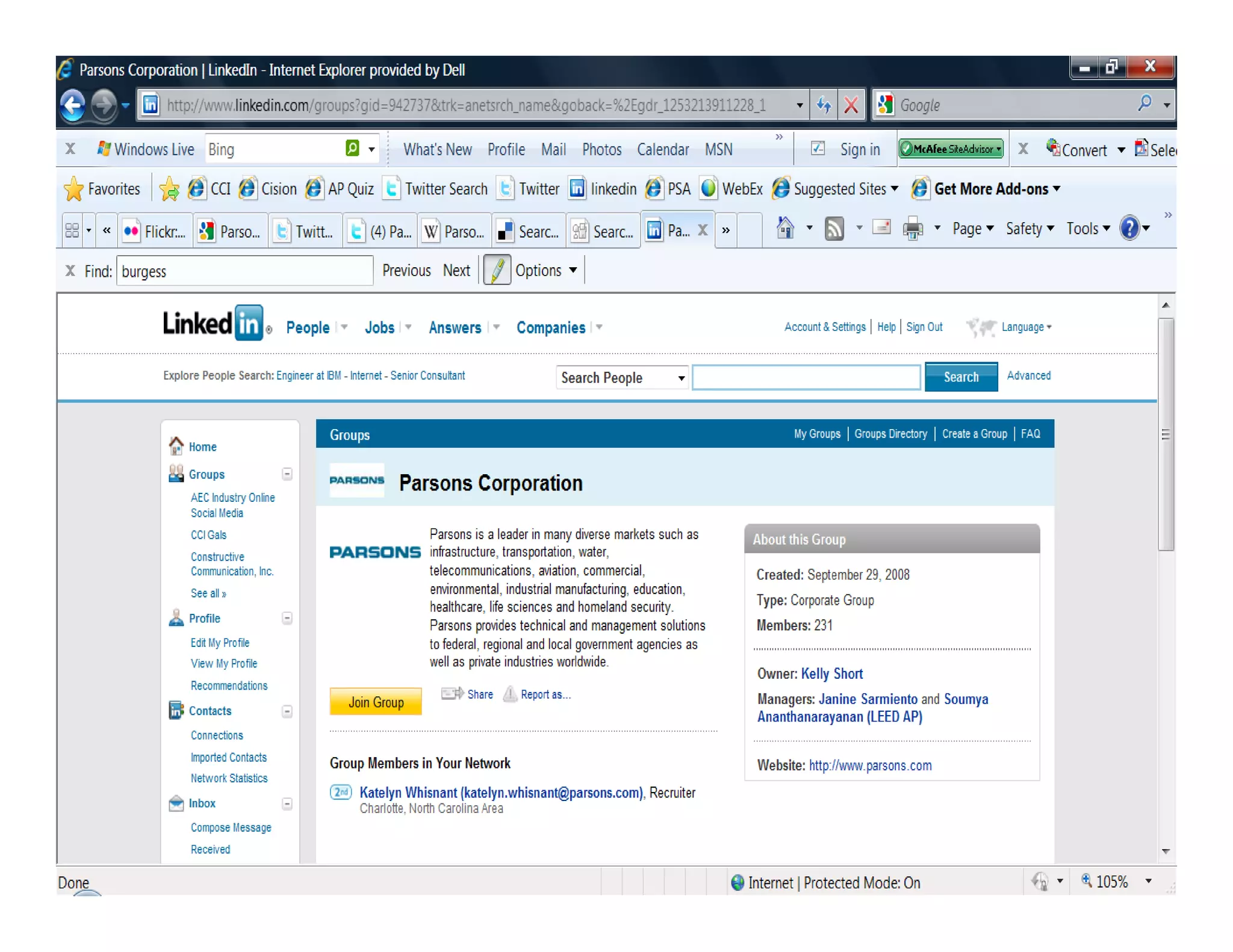The image size is (1233, 952).
Task: Open the Quick Tabs grid icon
Action: [x=72, y=230]
